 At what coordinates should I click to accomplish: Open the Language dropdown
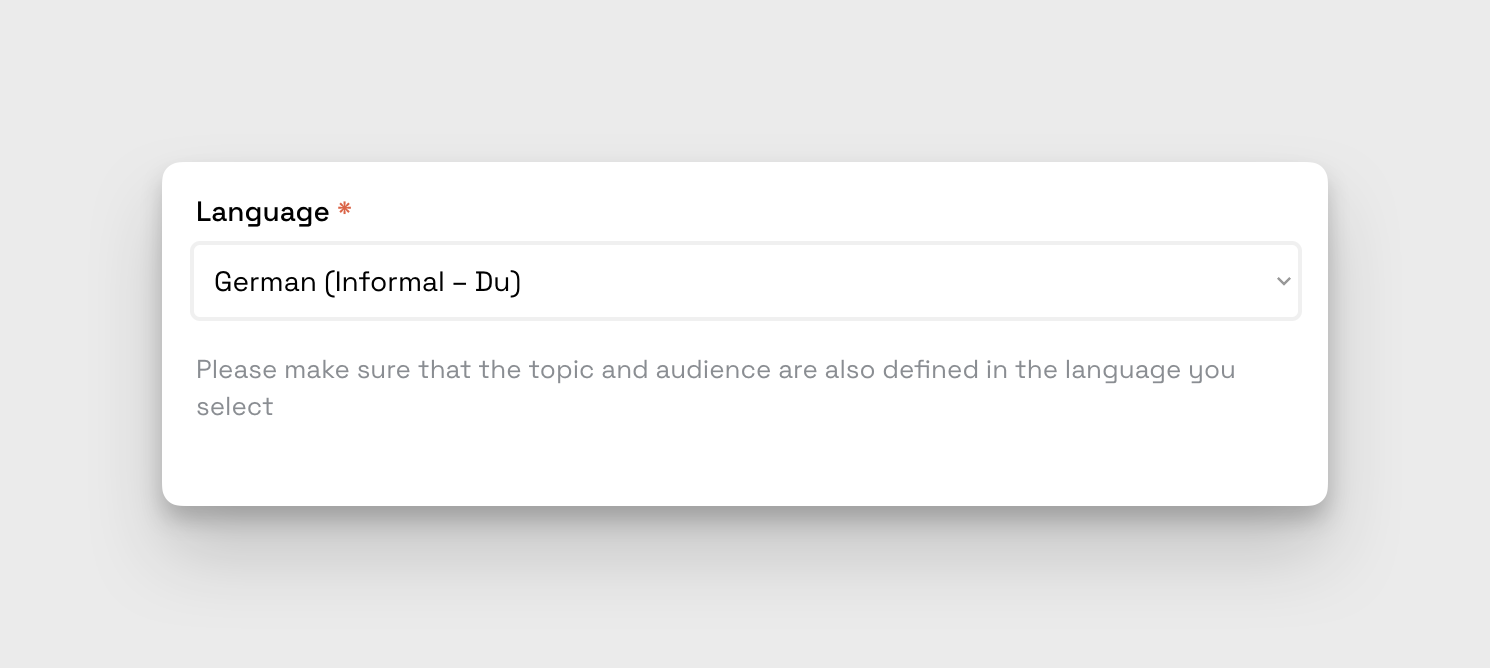pyautogui.click(x=745, y=282)
